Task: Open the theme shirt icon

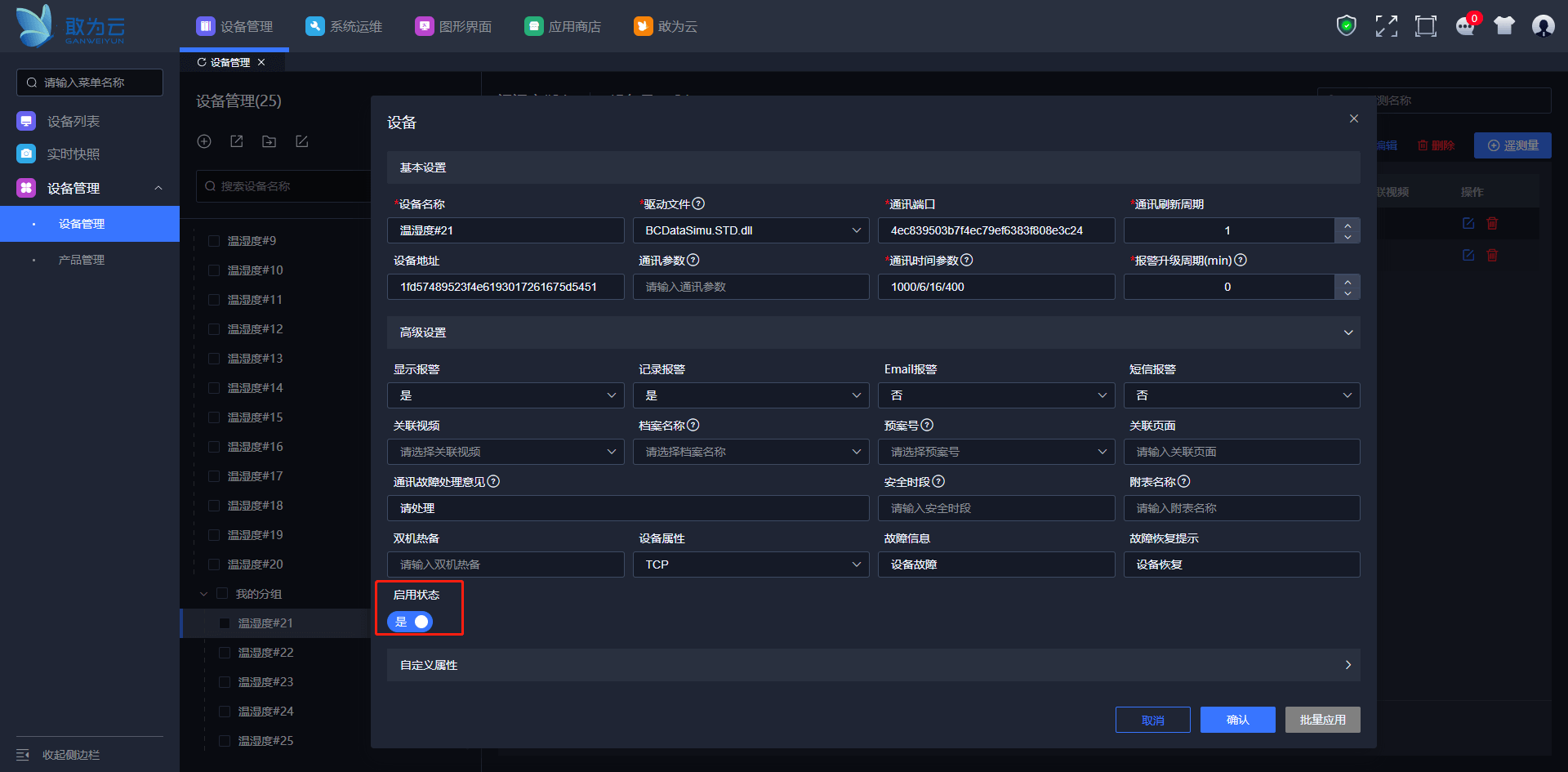Action: click(x=1503, y=26)
